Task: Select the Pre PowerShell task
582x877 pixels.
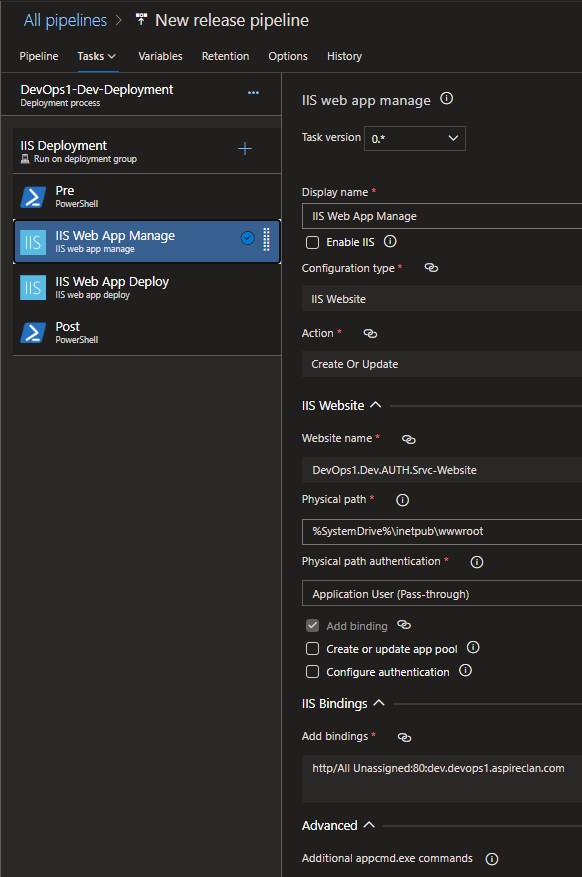Action: [x=146, y=196]
